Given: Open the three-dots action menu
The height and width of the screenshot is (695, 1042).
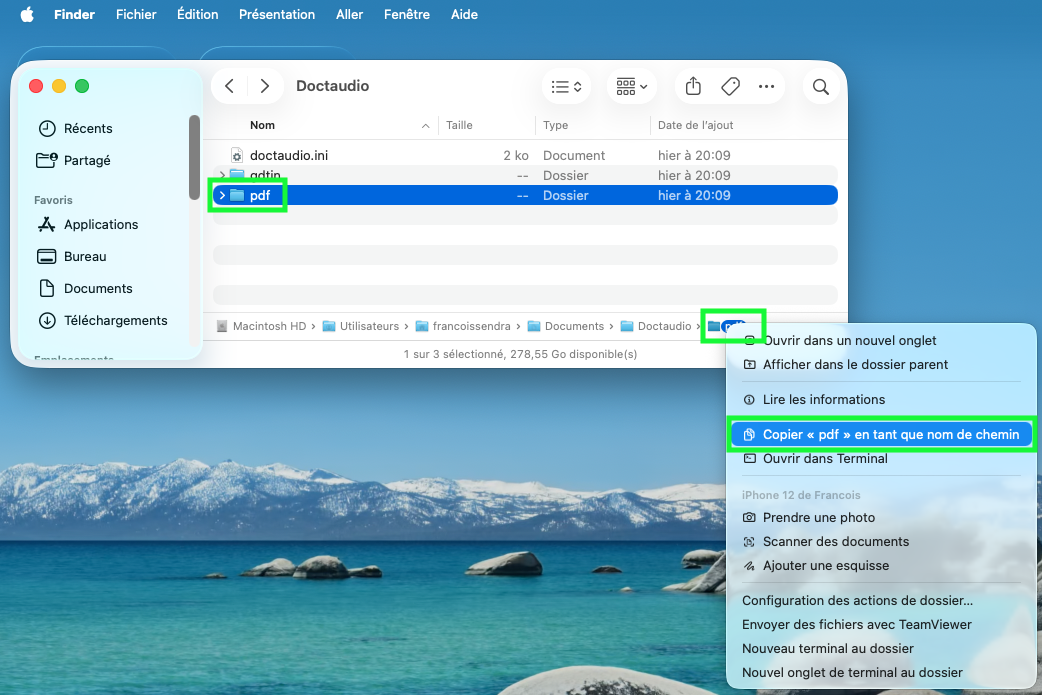Looking at the screenshot, I should pos(766,86).
